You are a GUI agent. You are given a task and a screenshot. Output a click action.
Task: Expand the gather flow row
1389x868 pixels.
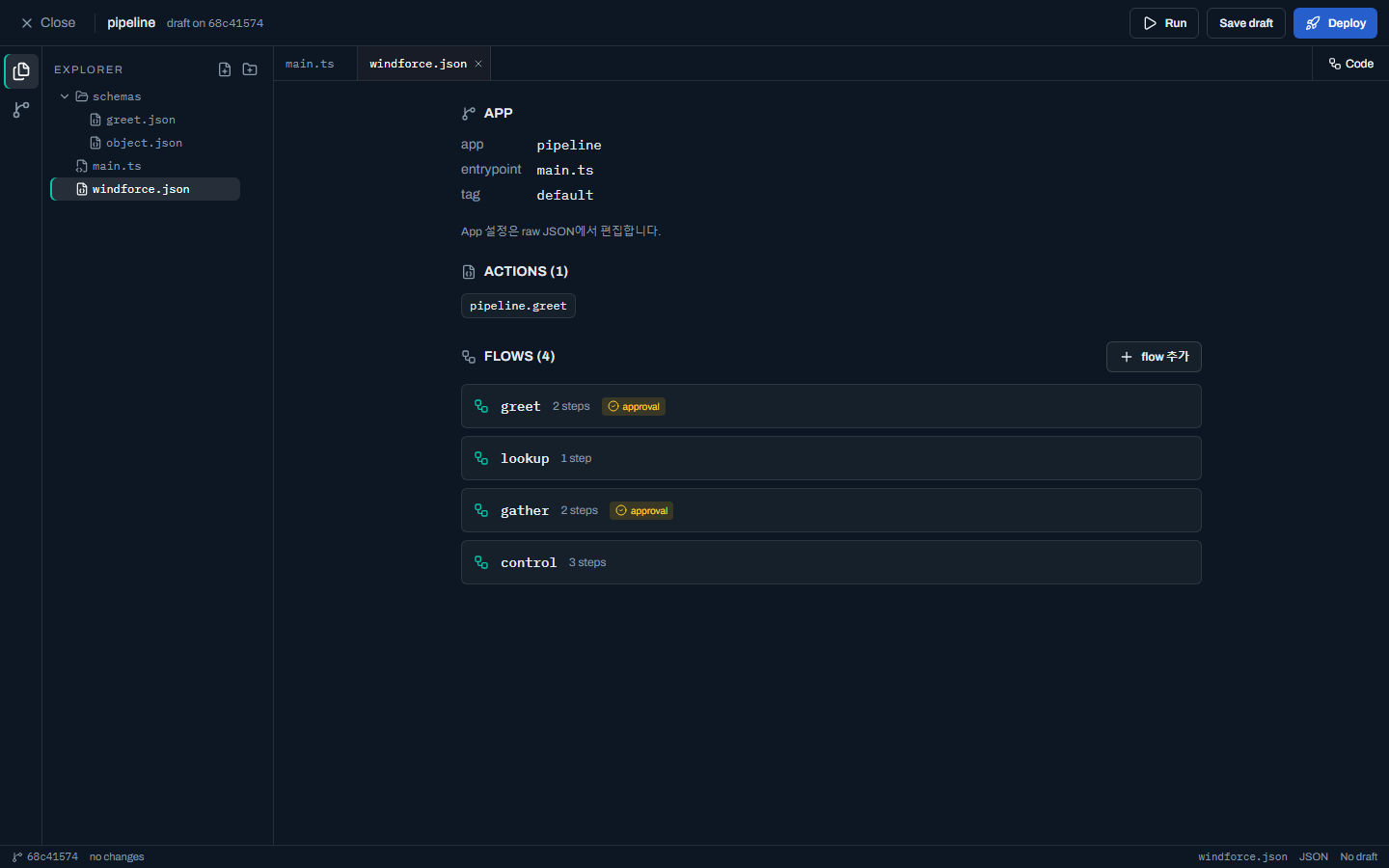(831, 510)
